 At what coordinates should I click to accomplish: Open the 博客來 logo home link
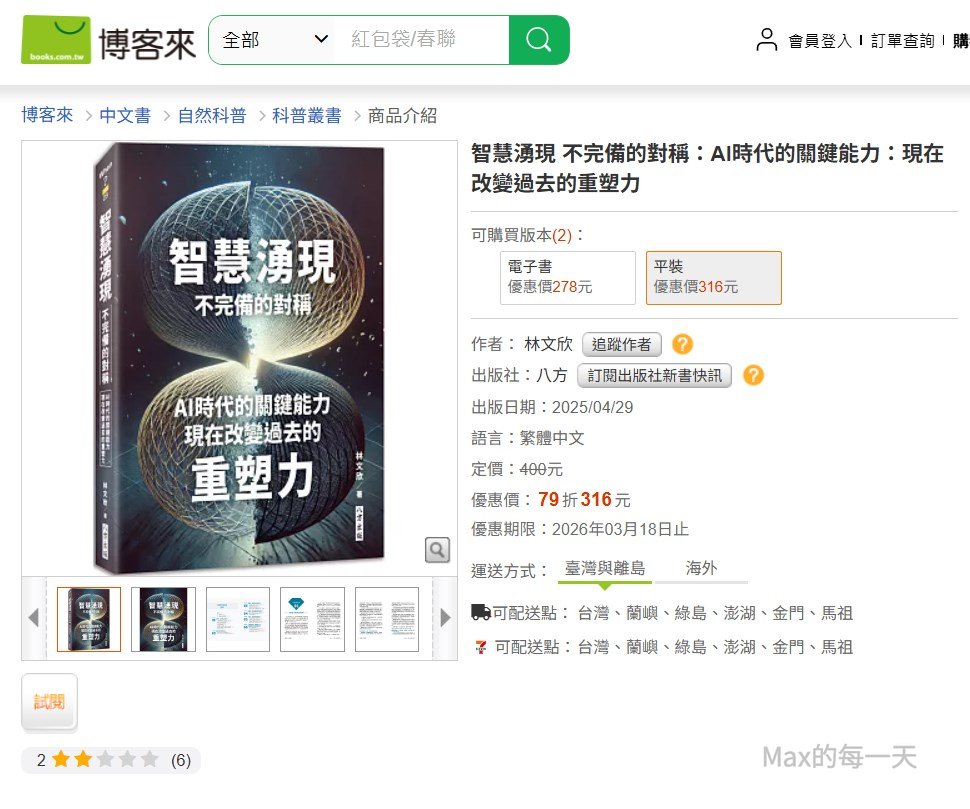point(109,40)
